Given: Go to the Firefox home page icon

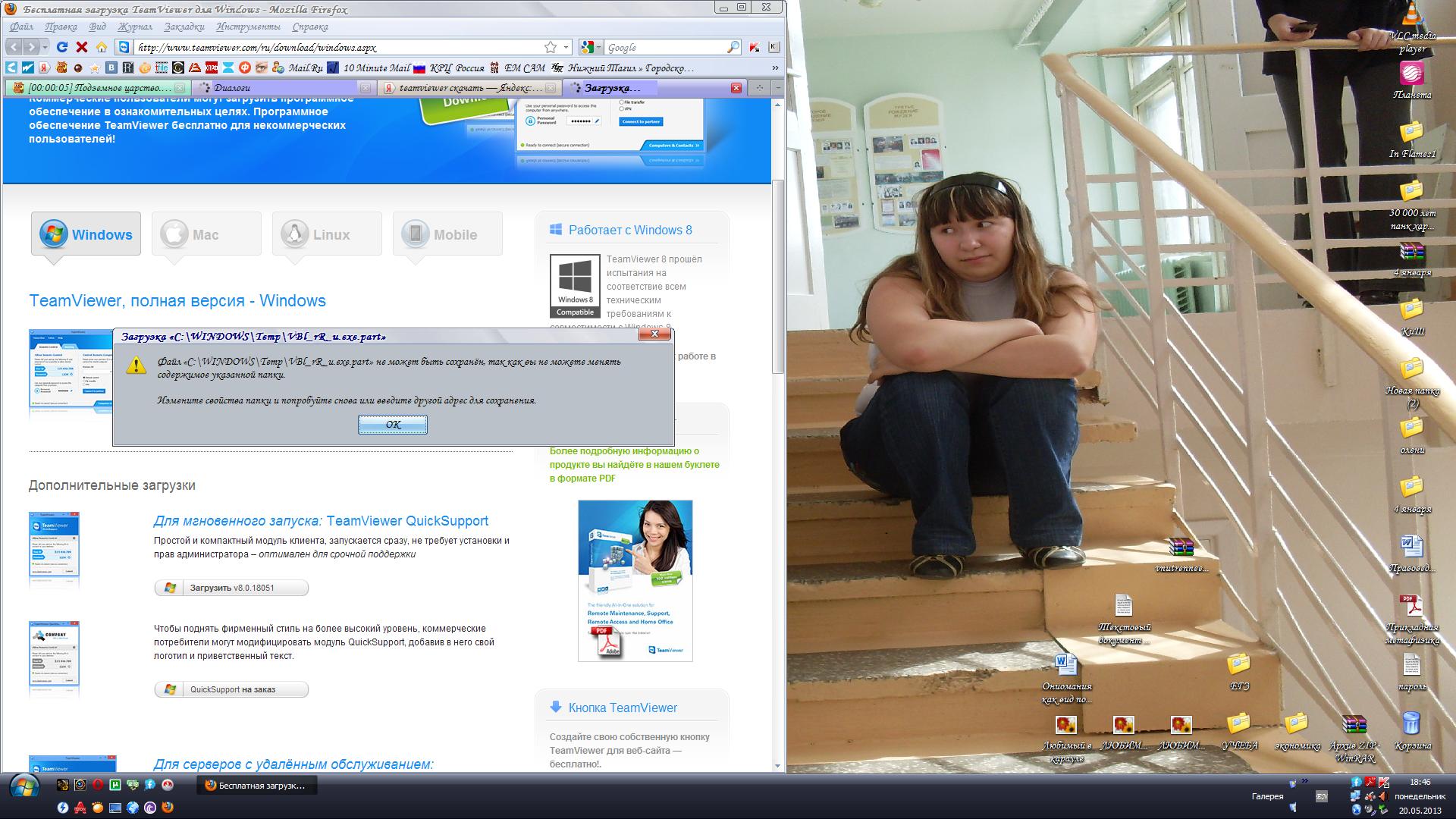Looking at the screenshot, I should click(x=102, y=47).
